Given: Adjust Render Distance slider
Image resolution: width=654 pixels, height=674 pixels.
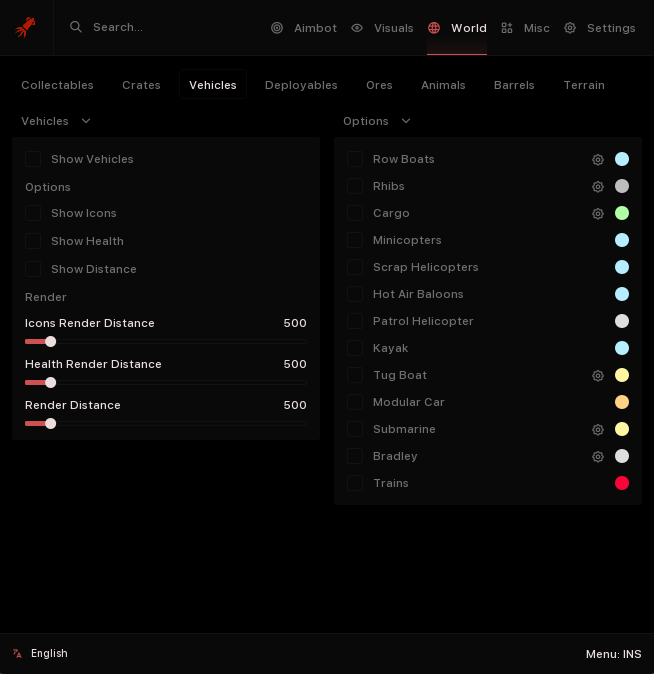Looking at the screenshot, I should coord(166,423).
